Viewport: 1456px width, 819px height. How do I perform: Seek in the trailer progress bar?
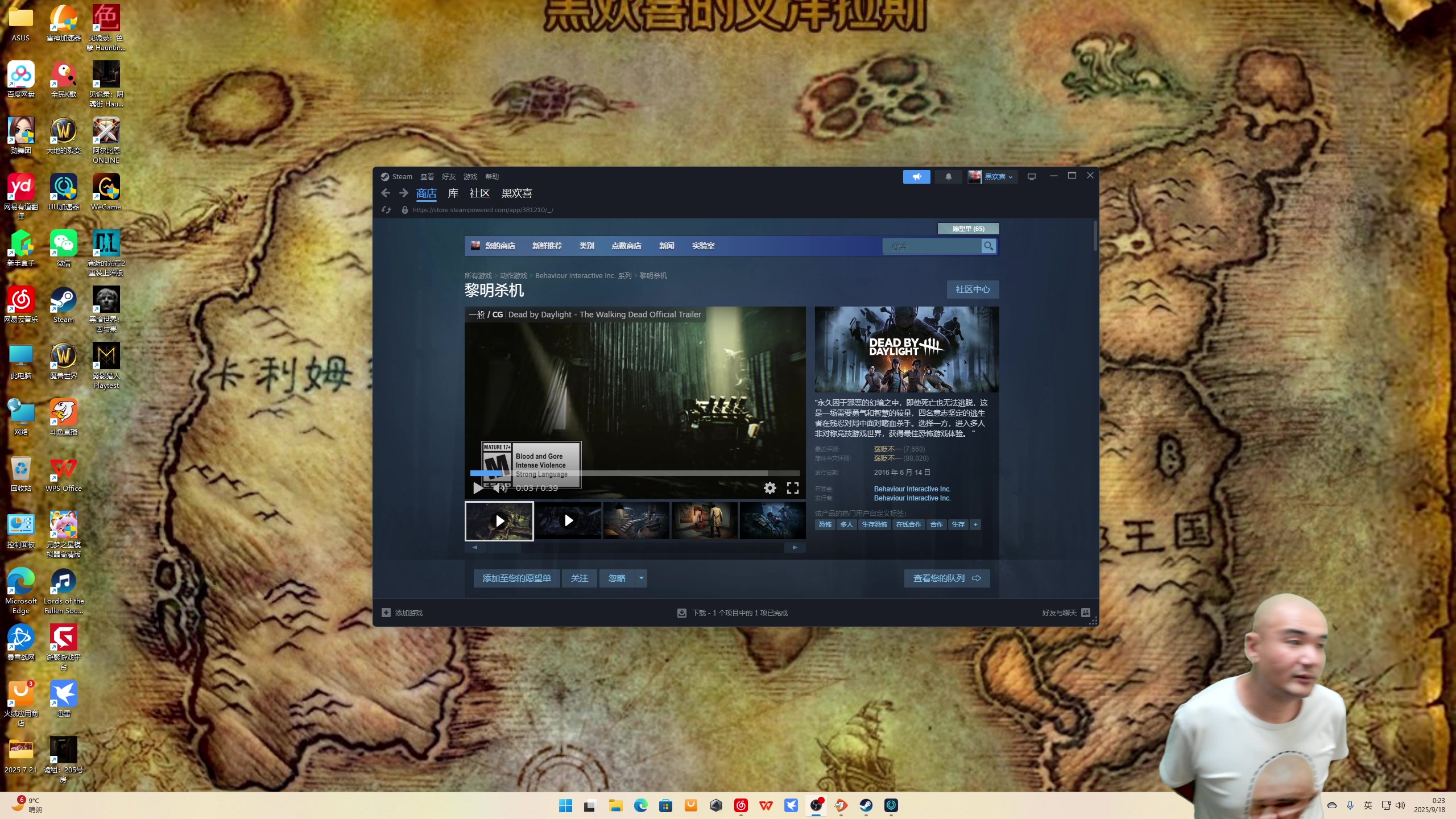pyautogui.click(x=635, y=473)
